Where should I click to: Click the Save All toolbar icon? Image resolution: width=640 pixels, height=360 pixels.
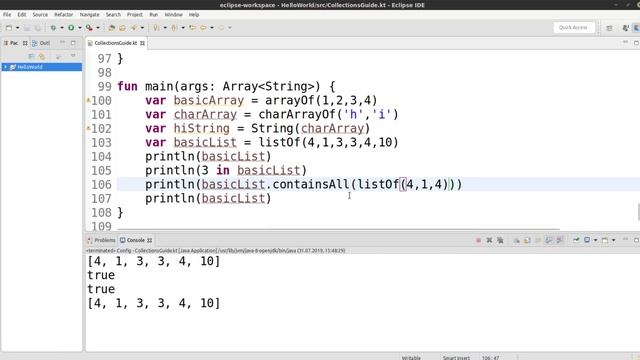(38, 28)
